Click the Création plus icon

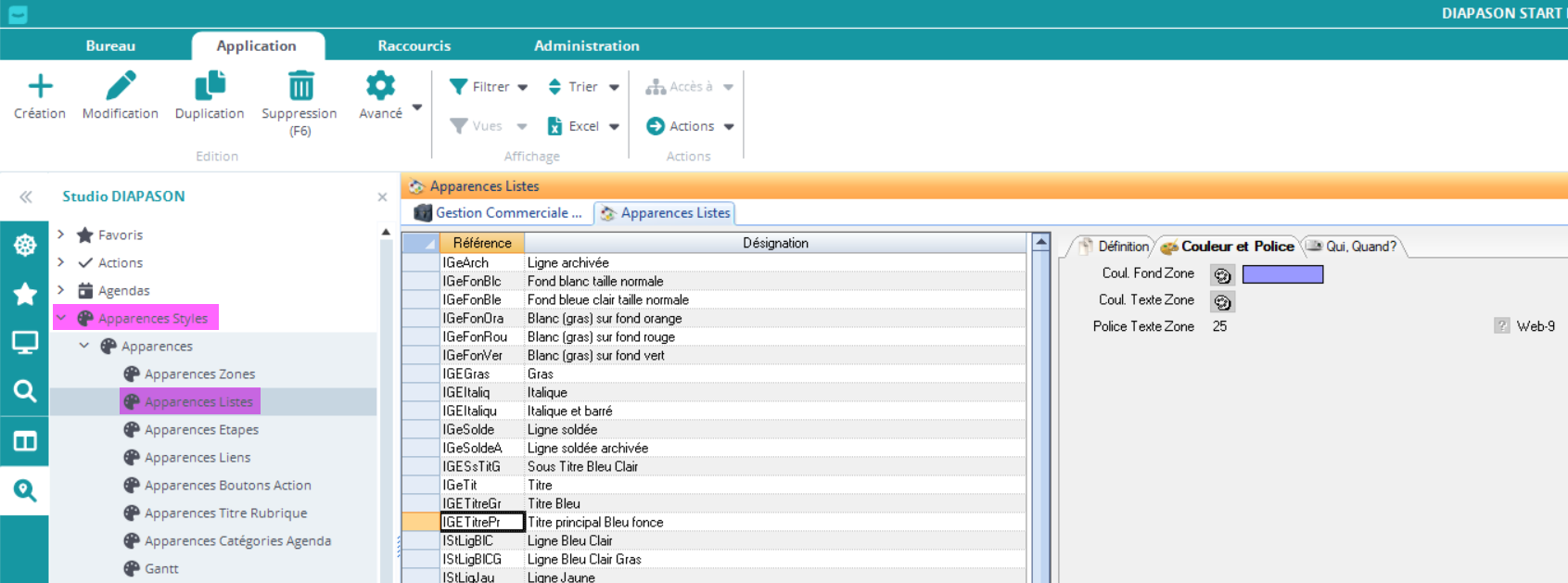coord(40,87)
